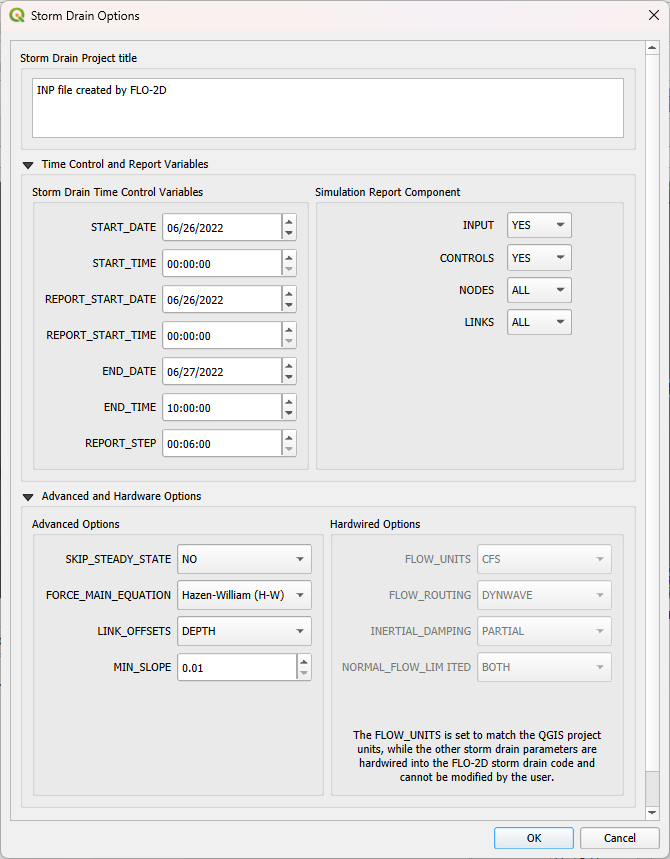Image resolution: width=670 pixels, height=859 pixels.
Task: Open SKIP_STEADY_STATE dropdown
Action: [244, 559]
